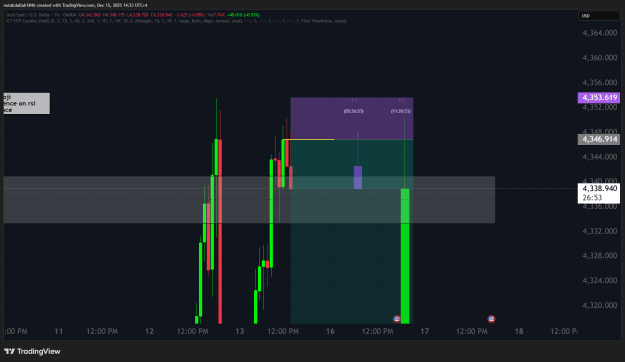
Task: Click the large green 1D HTF candle
Action: click(x=405, y=256)
